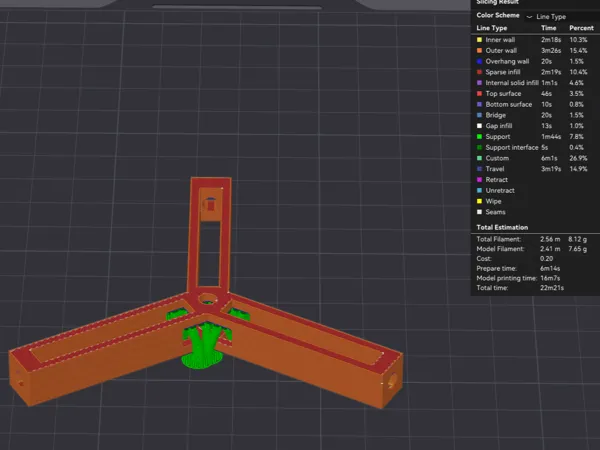Toggle Overhang wall line type label
Screen dimensions: 600x450
point(507,61)
